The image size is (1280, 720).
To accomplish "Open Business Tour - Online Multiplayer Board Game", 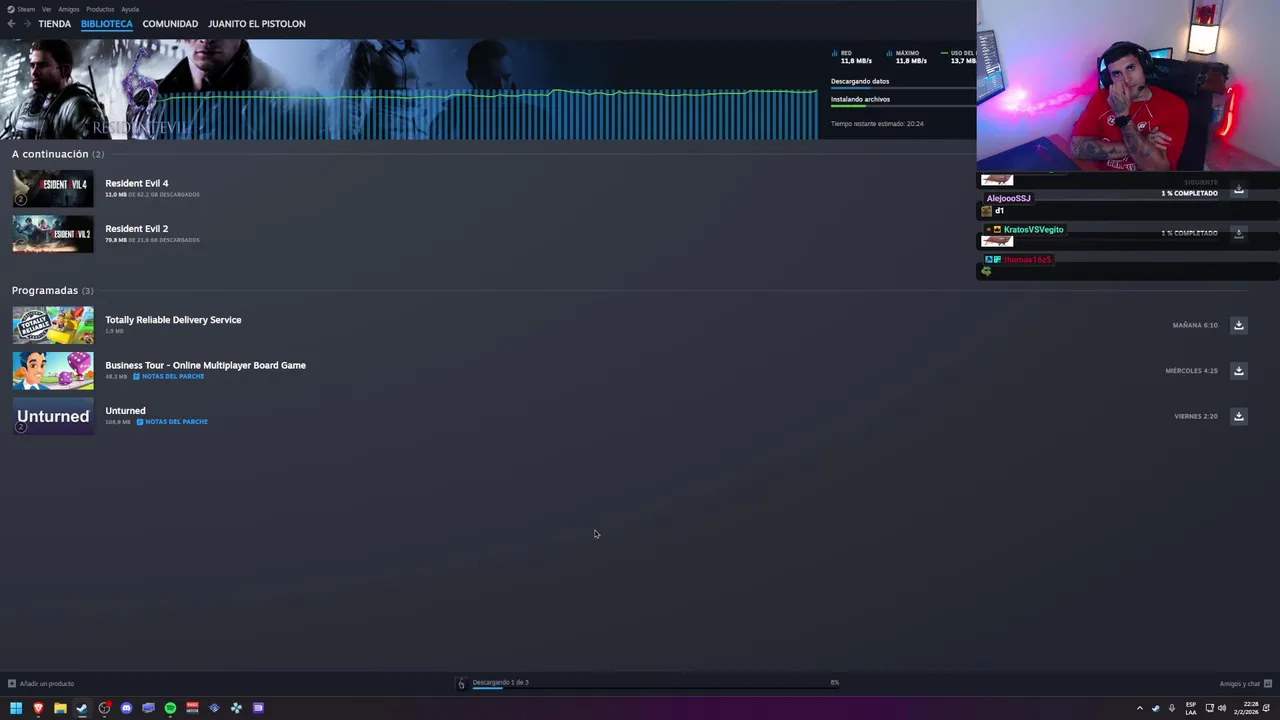I will pyautogui.click(x=205, y=365).
